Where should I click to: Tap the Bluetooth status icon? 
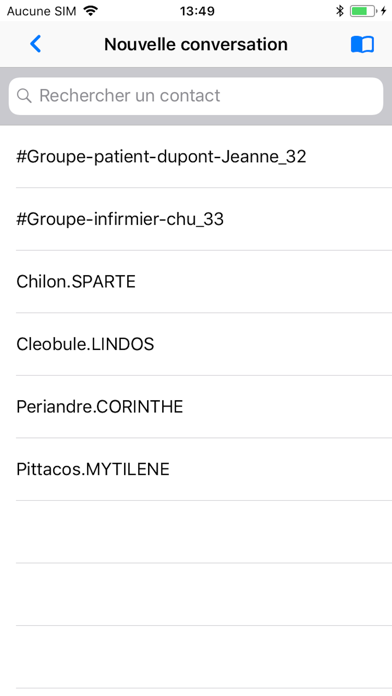coord(340,11)
